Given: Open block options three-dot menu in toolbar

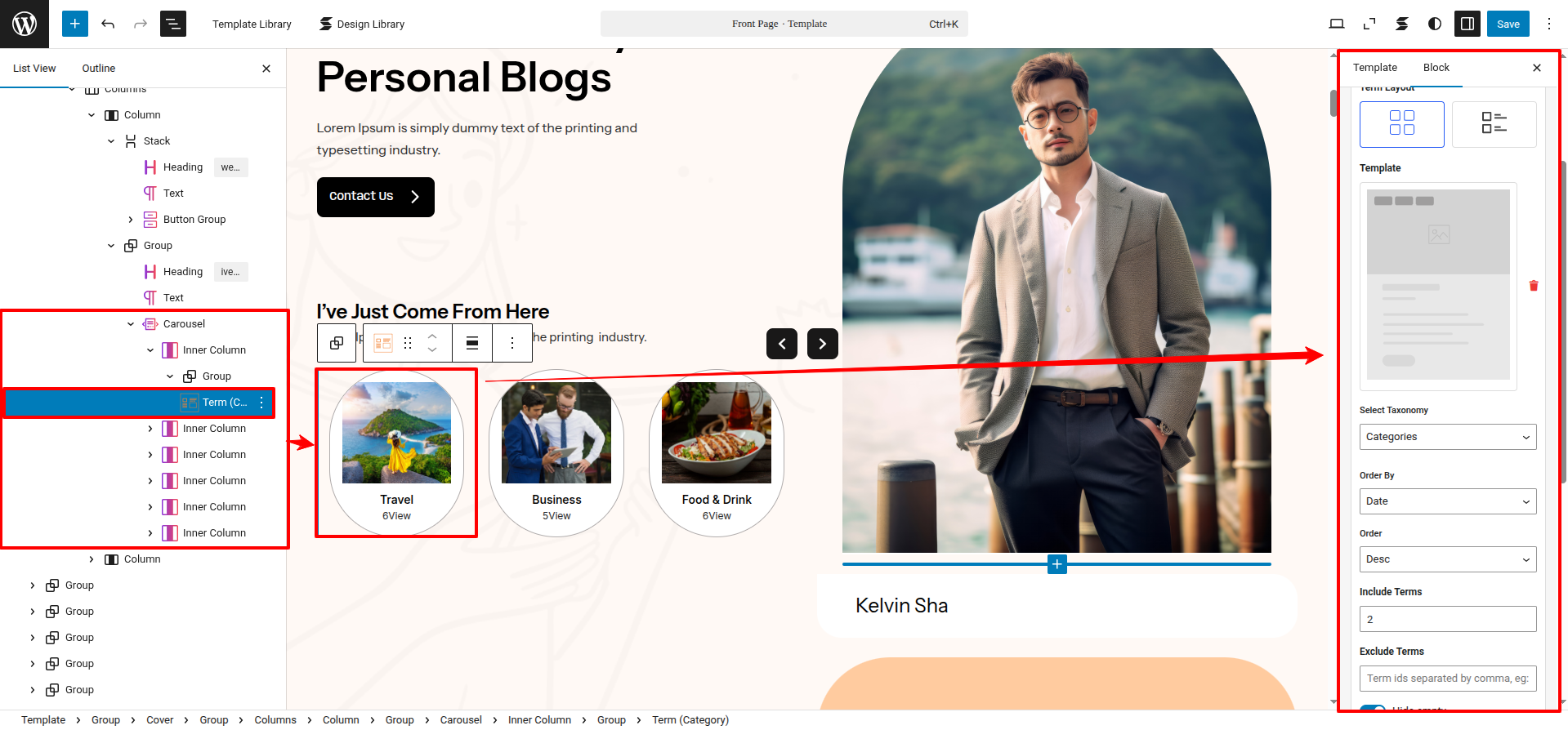Looking at the screenshot, I should coord(512,343).
